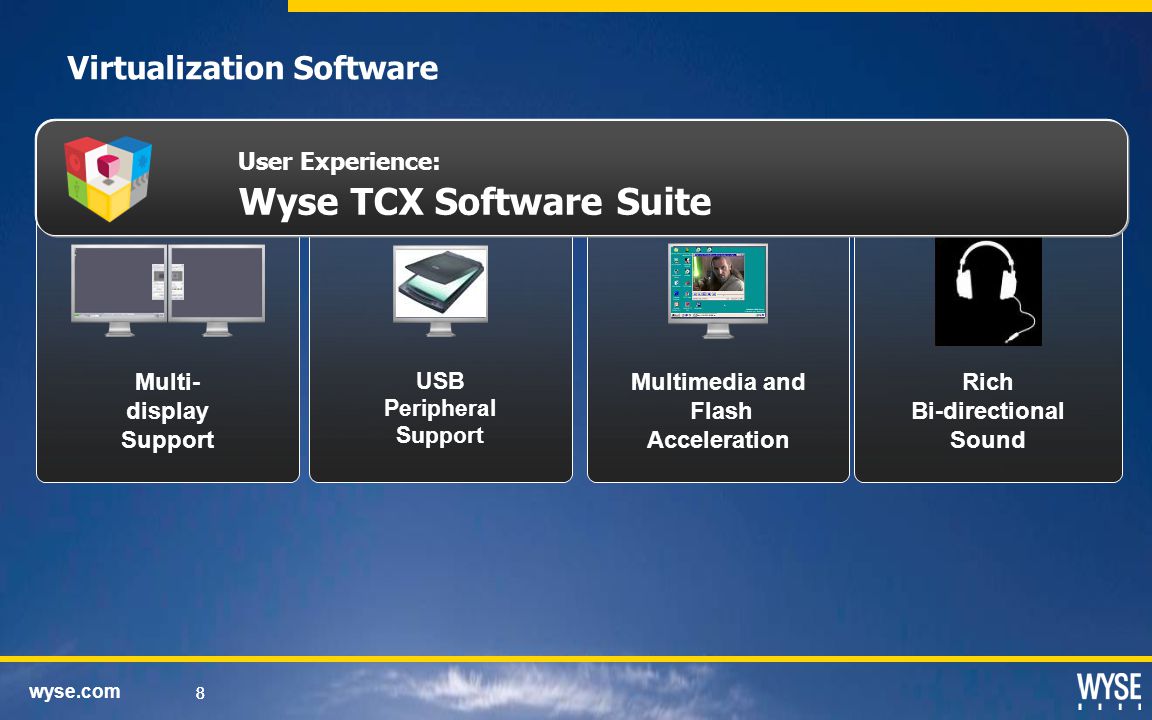
Task: Click the Wyse TCX colorful cube logo
Action: click(x=107, y=178)
